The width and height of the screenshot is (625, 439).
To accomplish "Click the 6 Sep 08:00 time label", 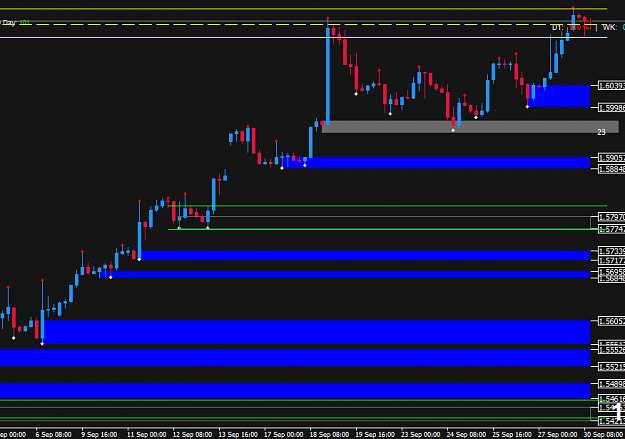I will coord(53,434).
